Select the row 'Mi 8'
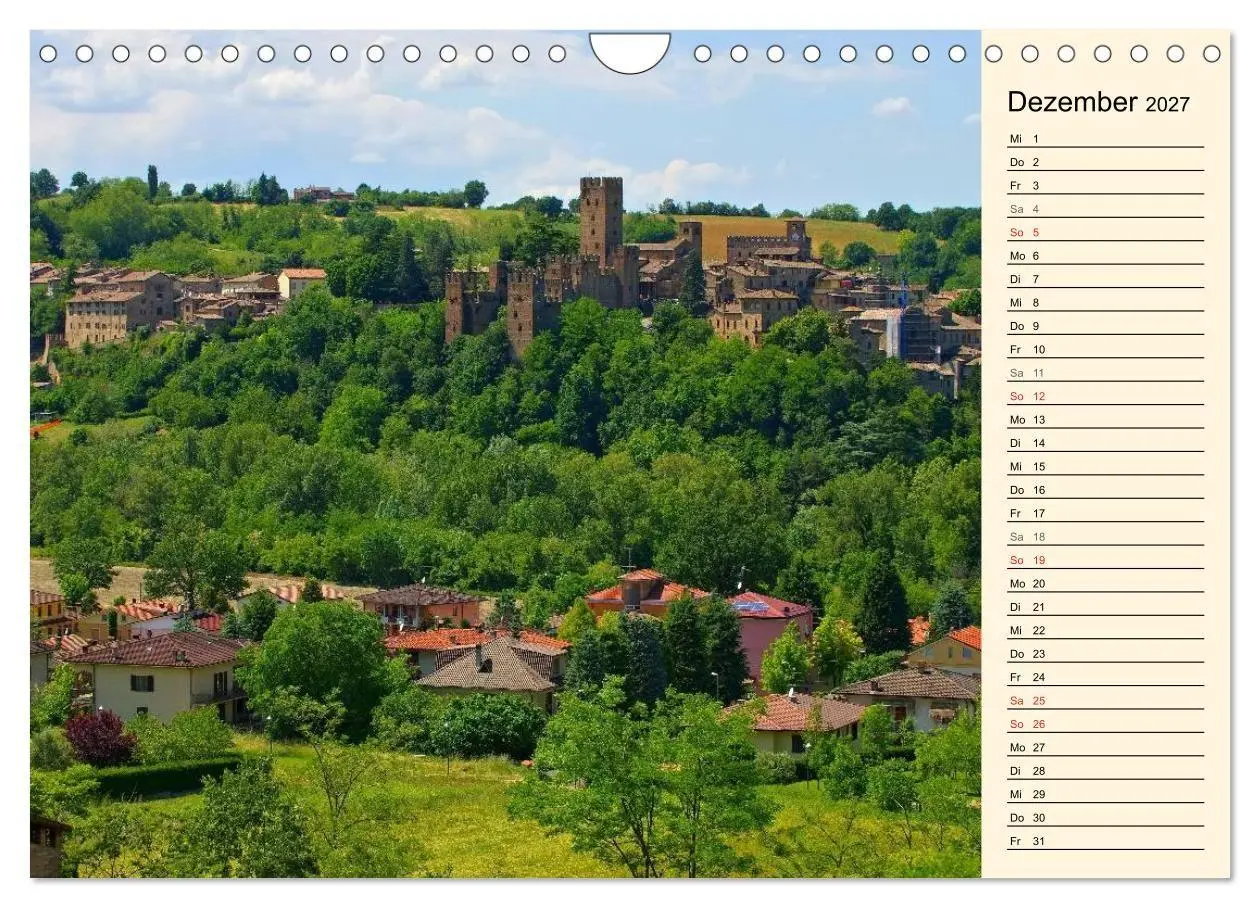Image resolution: width=1260 pixels, height=908 pixels. (1105, 302)
